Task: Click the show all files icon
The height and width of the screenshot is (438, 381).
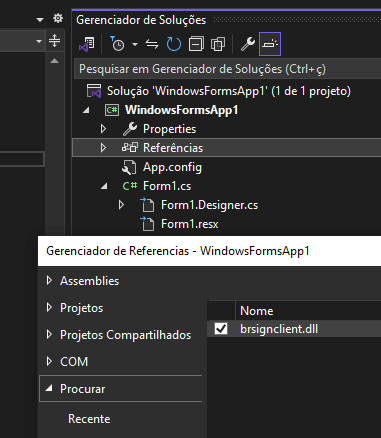Action: 218,44
